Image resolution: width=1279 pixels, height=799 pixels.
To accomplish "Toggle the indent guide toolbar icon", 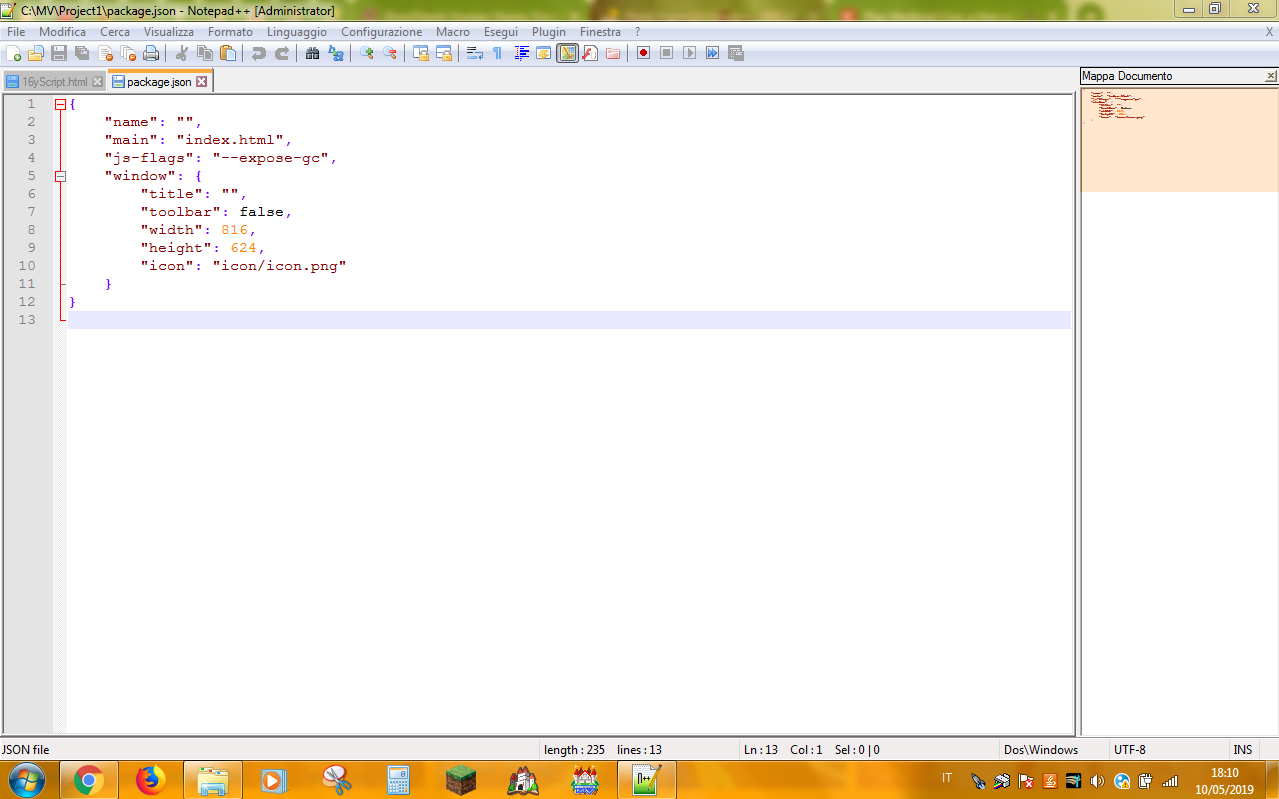I will coord(521,53).
